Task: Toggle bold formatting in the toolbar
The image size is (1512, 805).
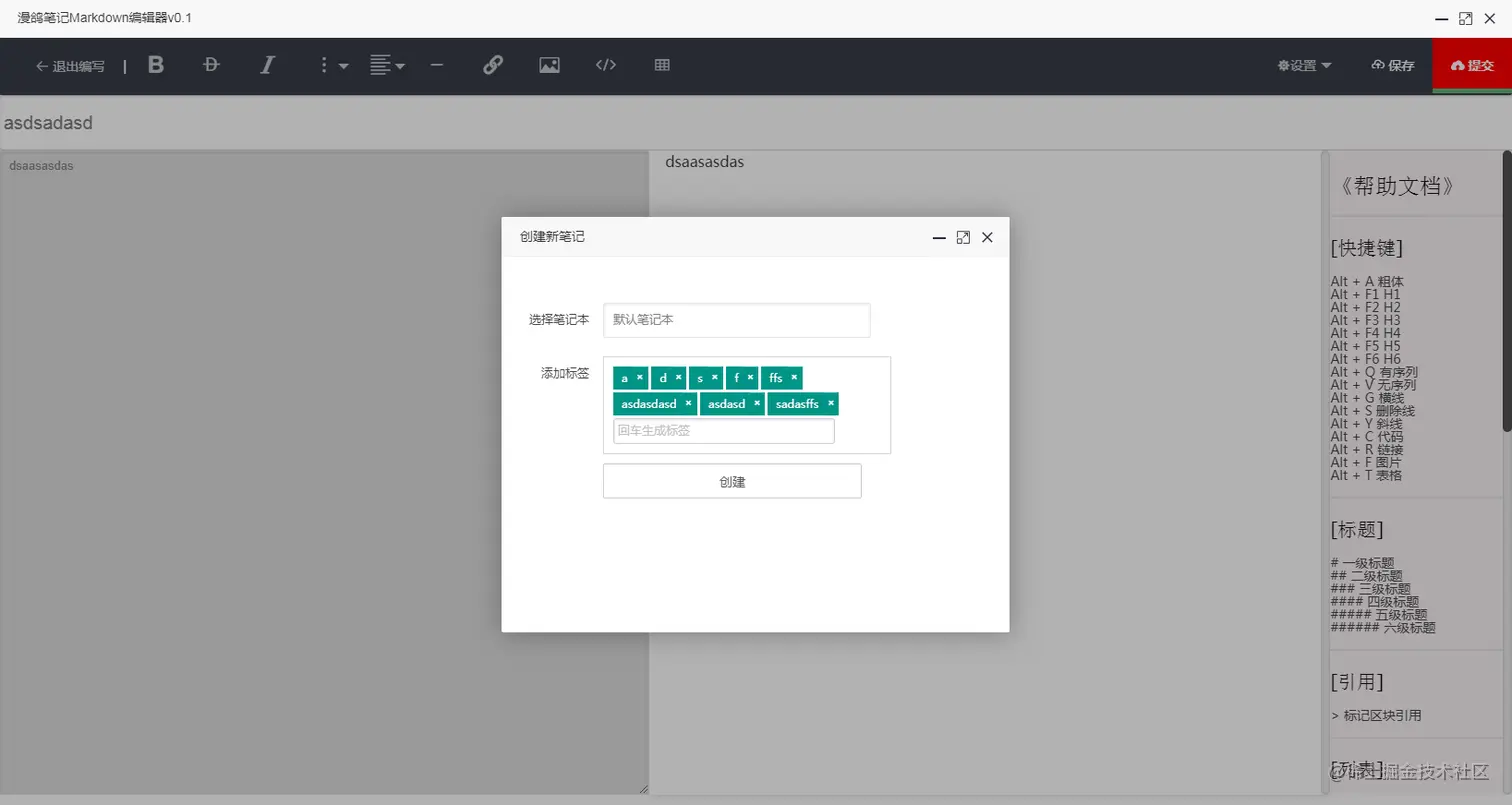Action: pos(156,65)
